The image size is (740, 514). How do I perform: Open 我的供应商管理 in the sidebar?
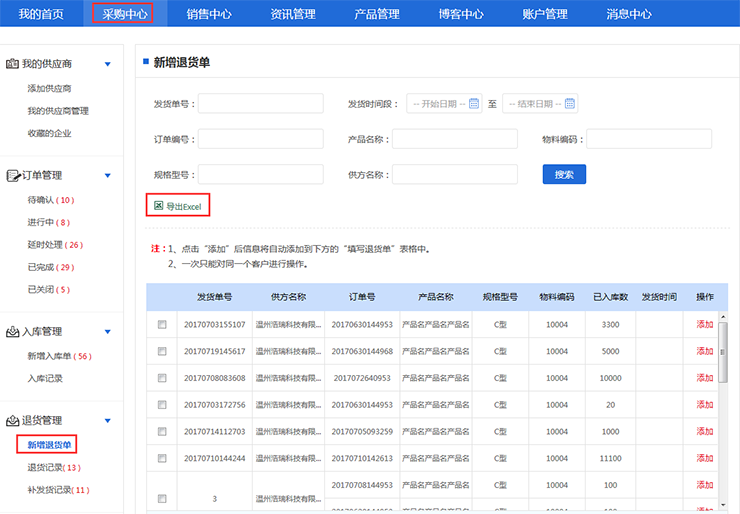[x=58, y=111]
